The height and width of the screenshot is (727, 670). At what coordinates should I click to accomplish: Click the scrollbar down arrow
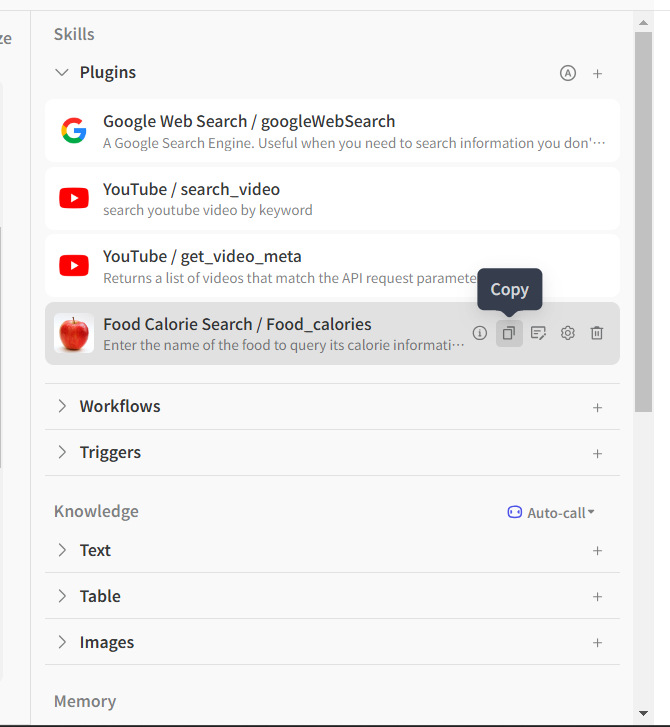point(644,713)
